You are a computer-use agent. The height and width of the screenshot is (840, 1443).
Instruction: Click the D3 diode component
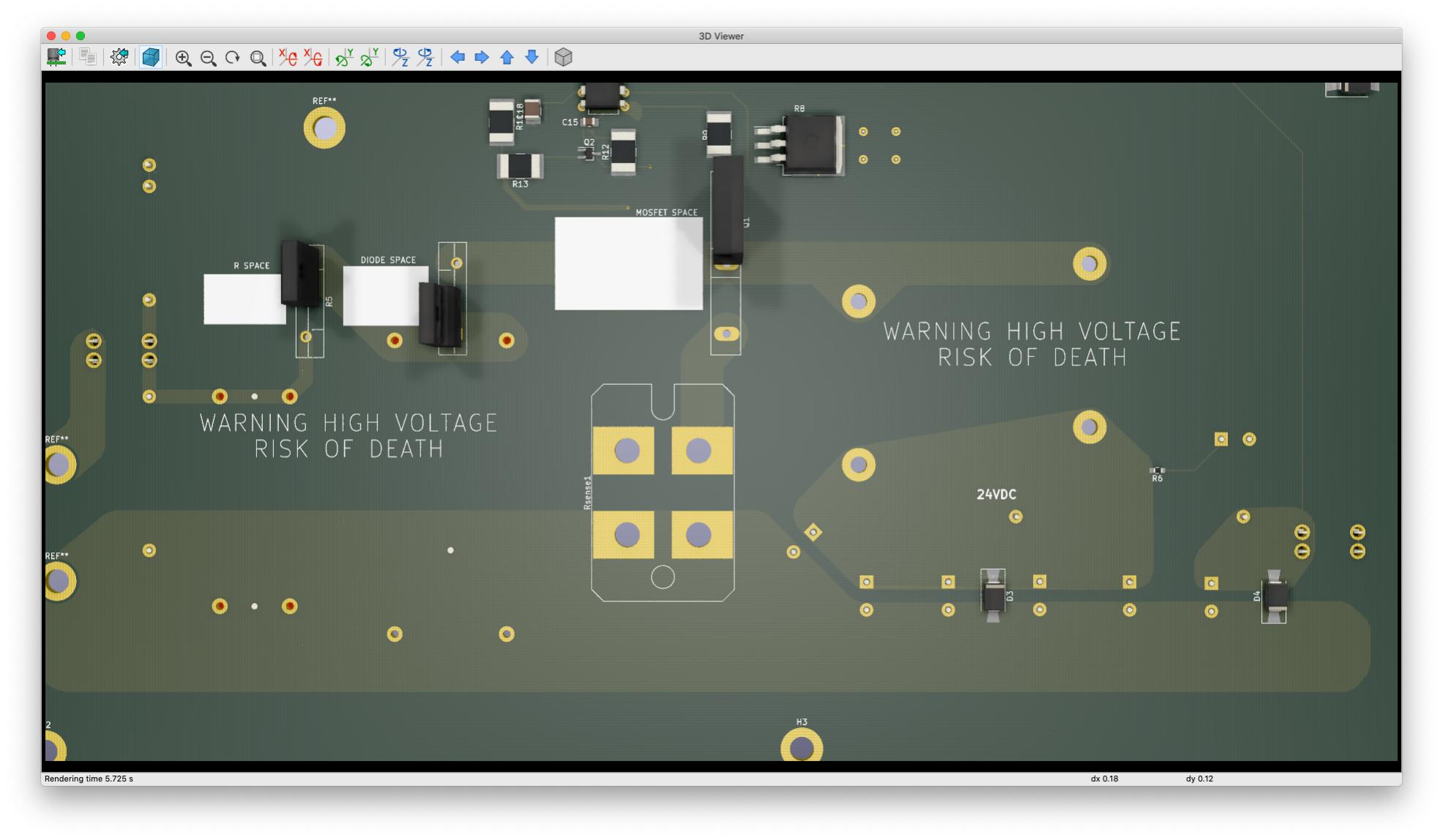993,595
